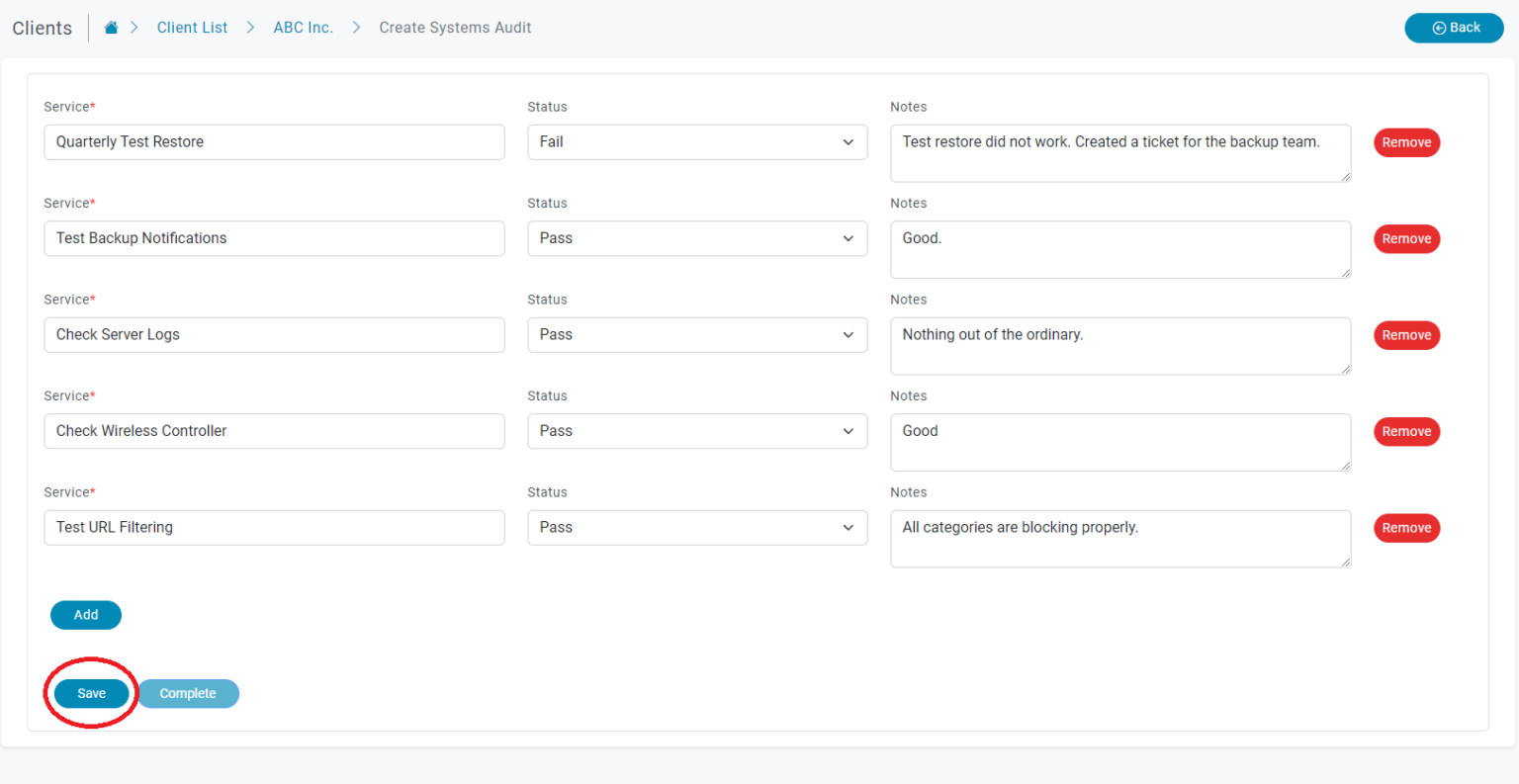Select the notes box saying Good.
Screen dimensions: 1519x784
pos(1119,250)
